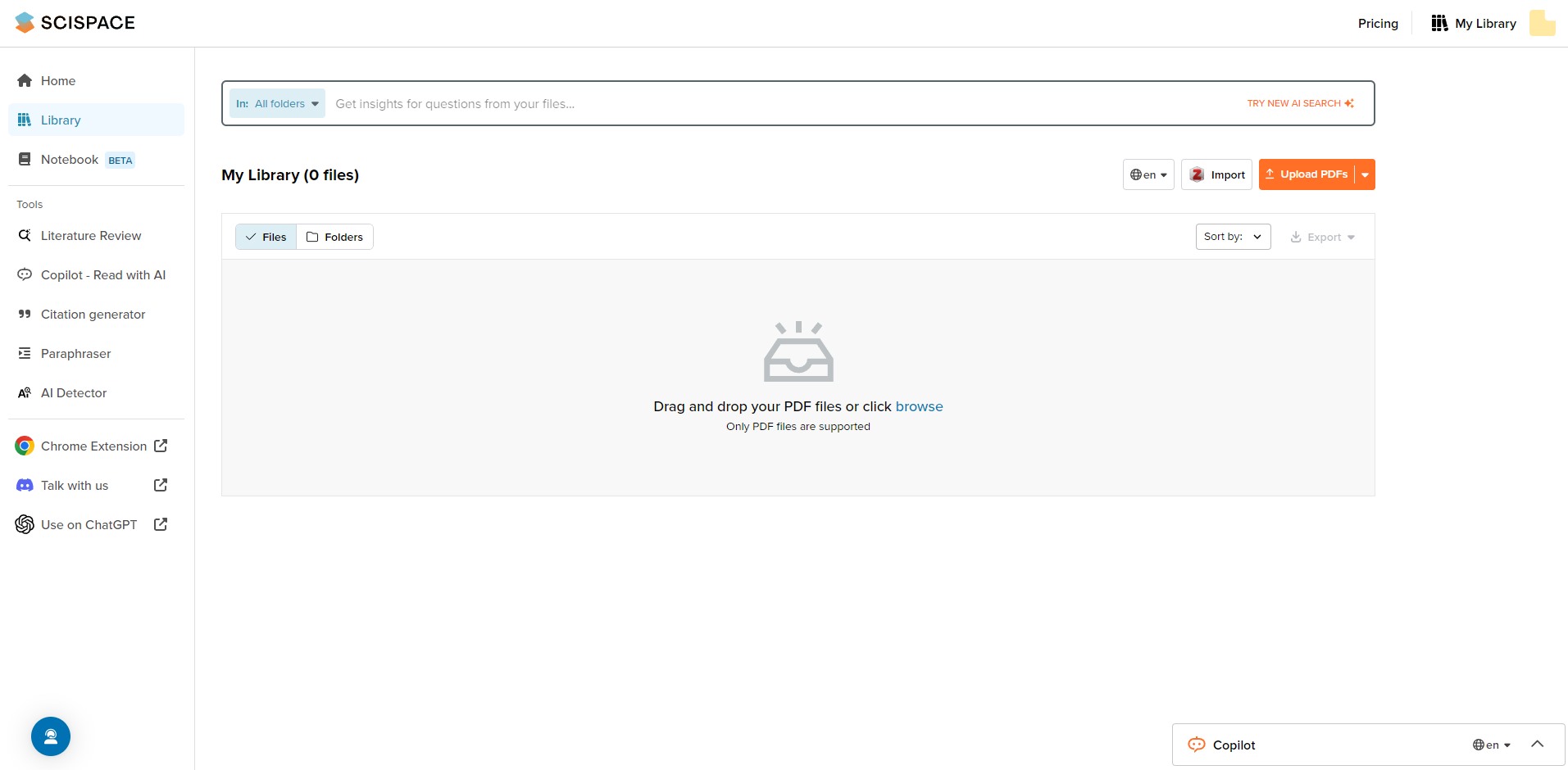
Task: Switch to the Folders view toggle
Action: tap(334, 237)
